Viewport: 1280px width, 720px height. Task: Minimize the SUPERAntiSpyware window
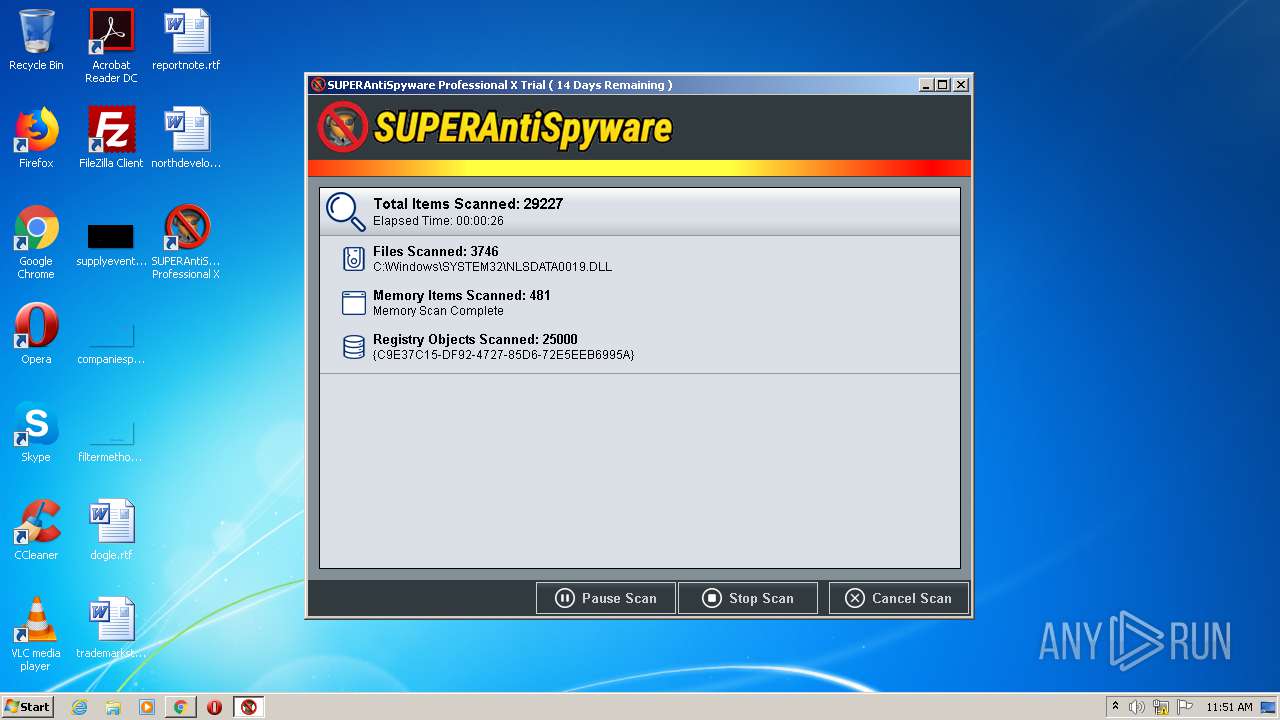pyautogui.click(x=926, y=85)
